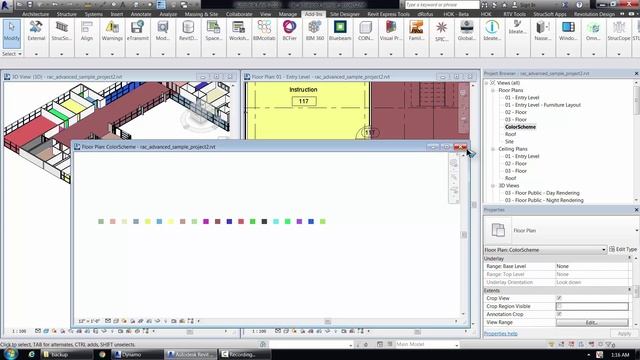Collapse the Ceiling Plans tree node
The width and height of the screenshot is (640, 360).
coord(493,149)
